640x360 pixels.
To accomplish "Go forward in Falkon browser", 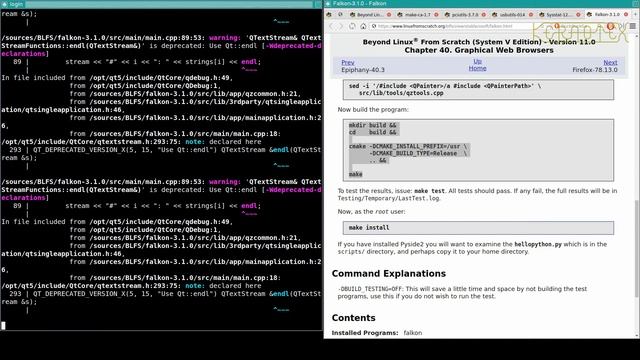I will [341, 26].
